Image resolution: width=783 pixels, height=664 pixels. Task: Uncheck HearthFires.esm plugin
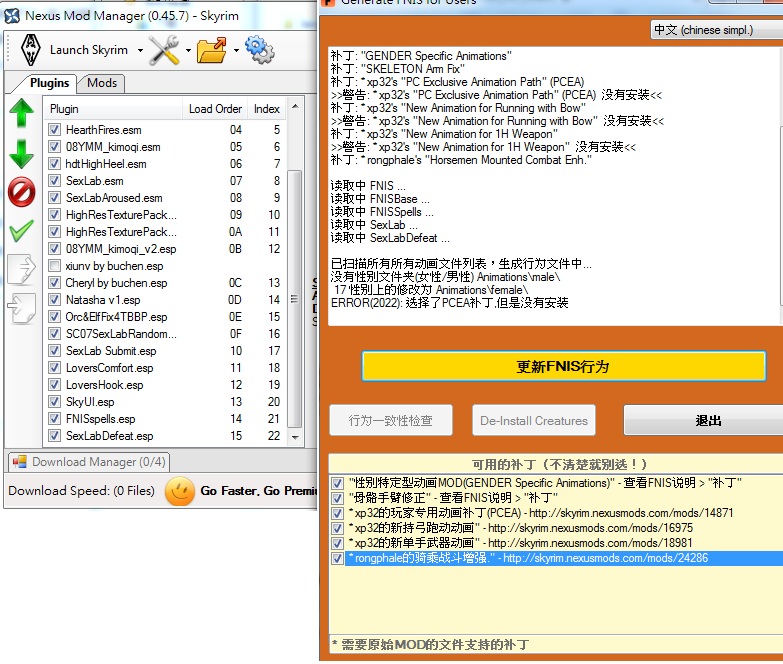point(54,130)
